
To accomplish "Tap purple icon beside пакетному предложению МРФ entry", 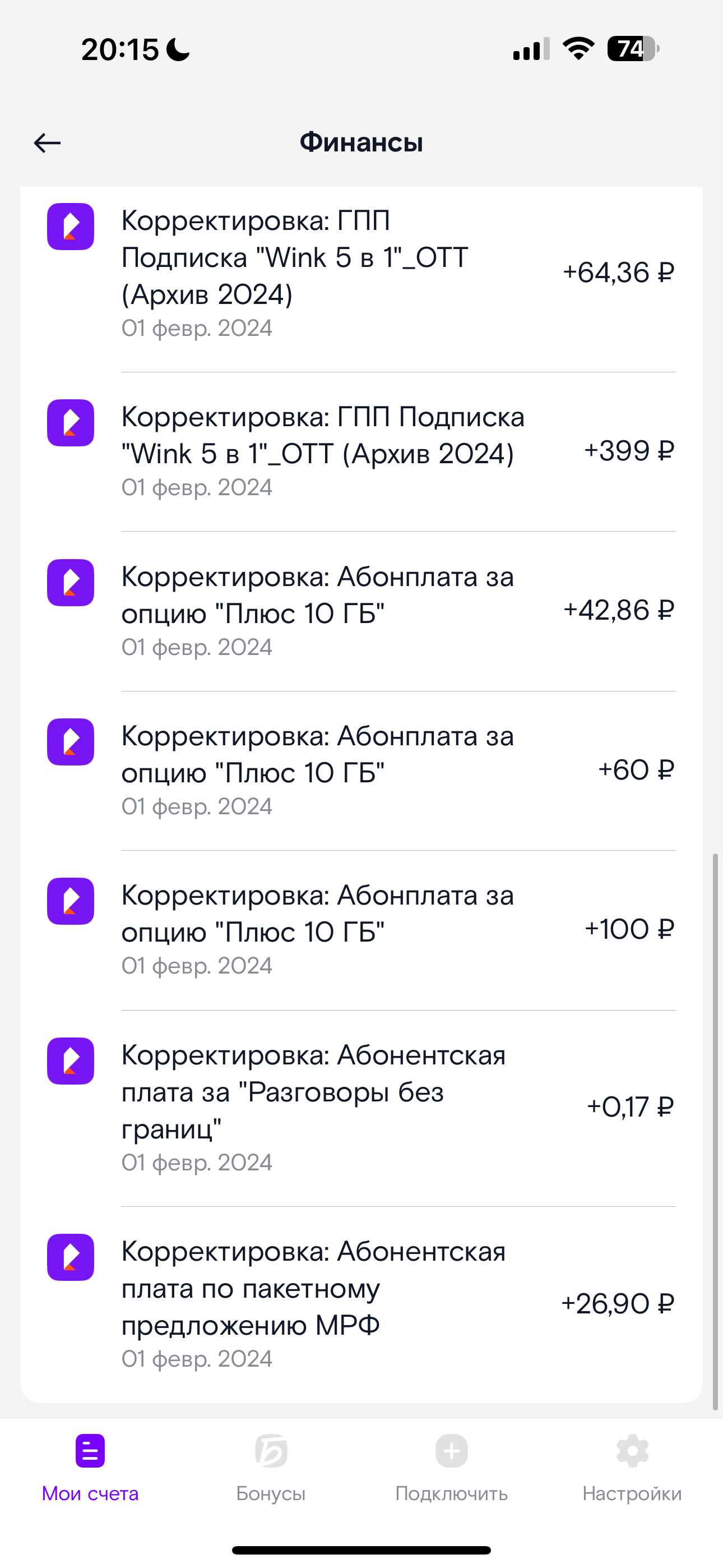I will pyautogui.click(x=71, y=1257).
